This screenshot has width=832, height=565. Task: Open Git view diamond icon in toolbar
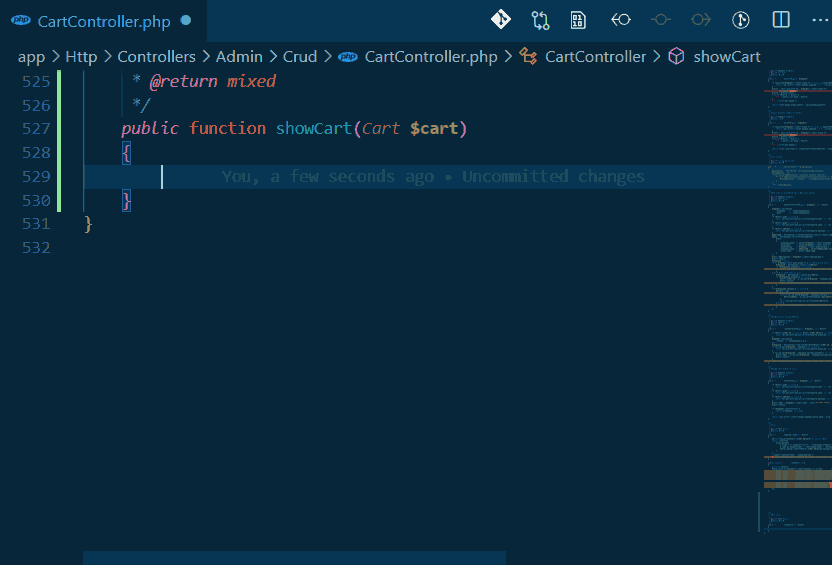(500, 20)
